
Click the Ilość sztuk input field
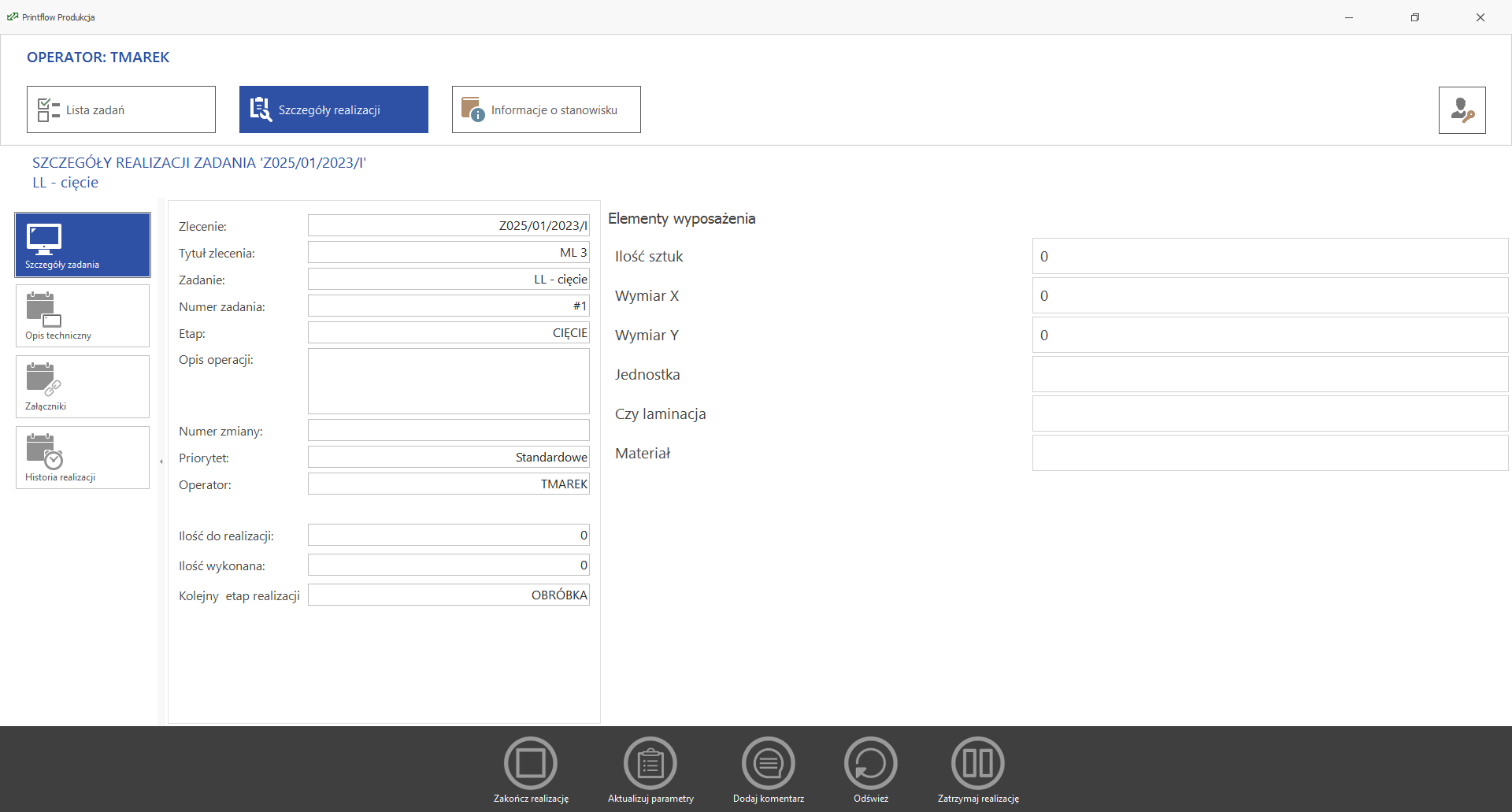pyautogui.click(x=1269, y=257)
